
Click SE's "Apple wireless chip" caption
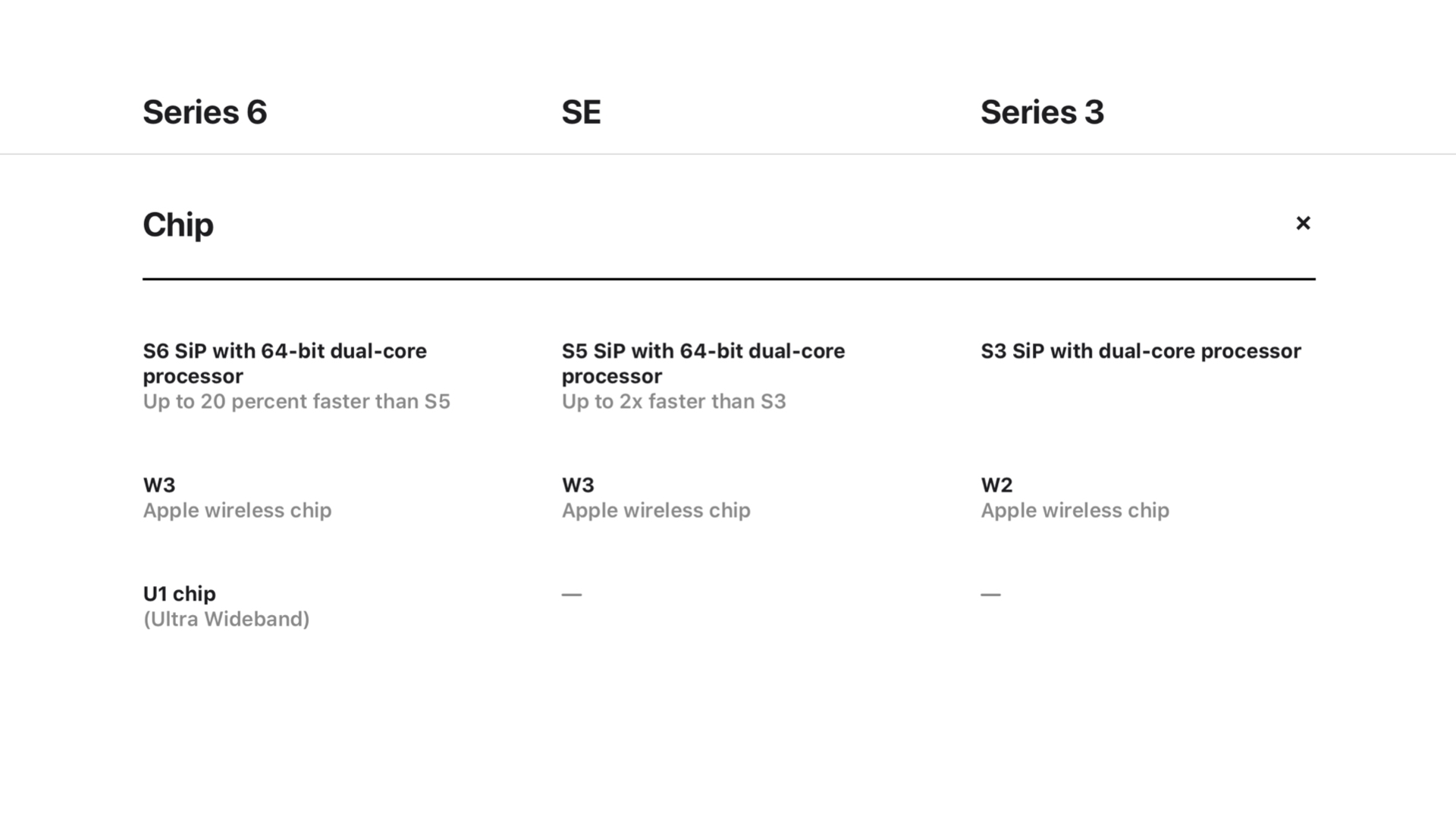(656, 510)
